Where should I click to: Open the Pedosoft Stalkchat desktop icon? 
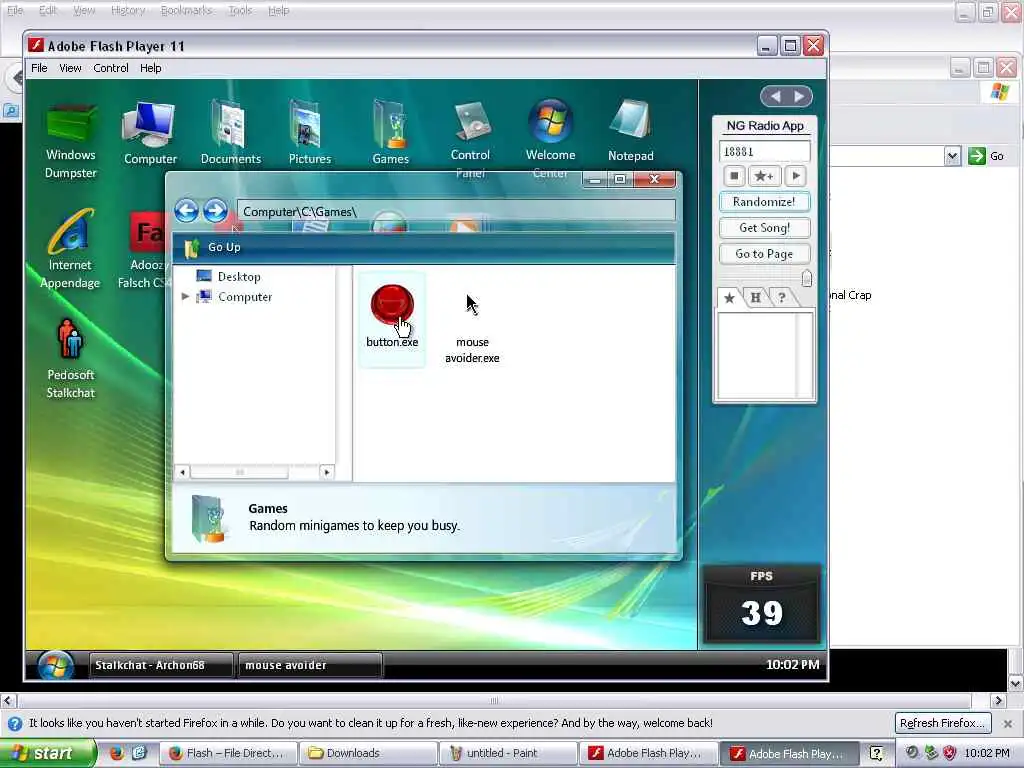tap(71, 359)
